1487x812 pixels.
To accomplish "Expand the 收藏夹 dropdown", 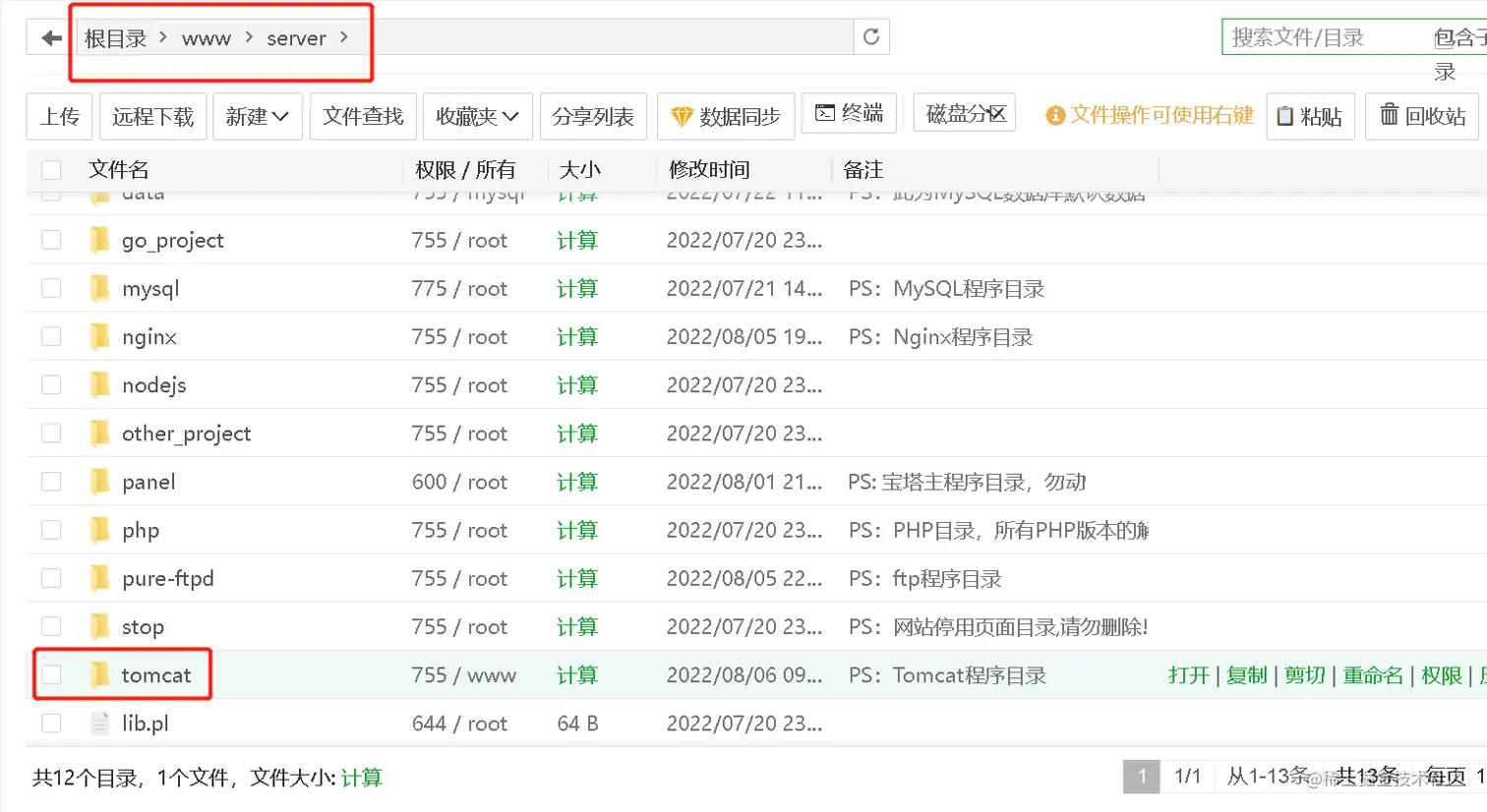I will [x=478, y=117].
